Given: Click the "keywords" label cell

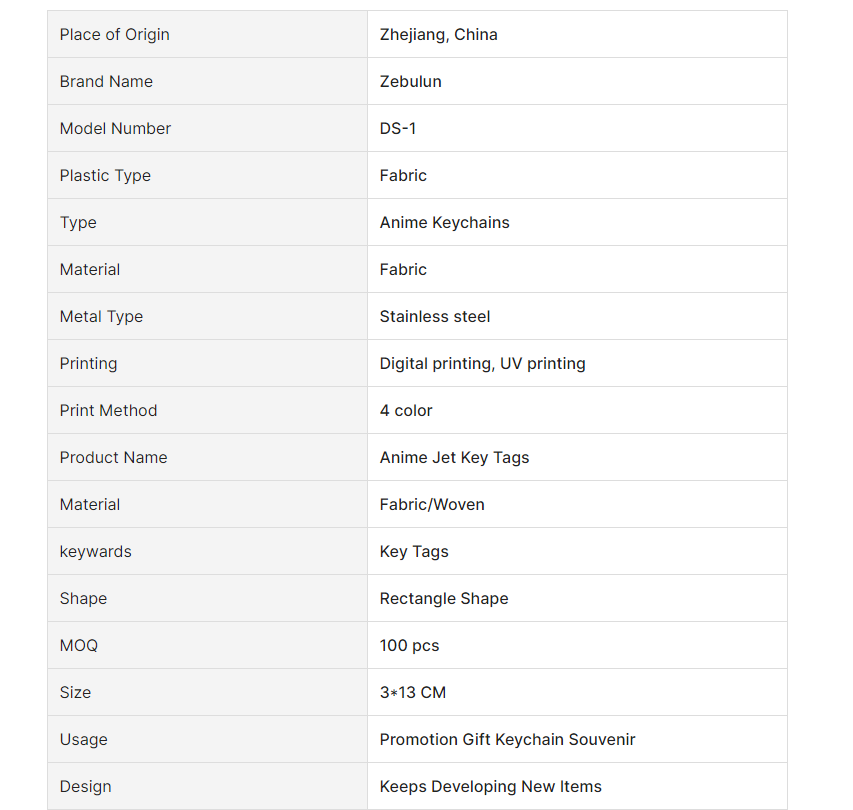Looking at the screenshot, I should (95, 552).
